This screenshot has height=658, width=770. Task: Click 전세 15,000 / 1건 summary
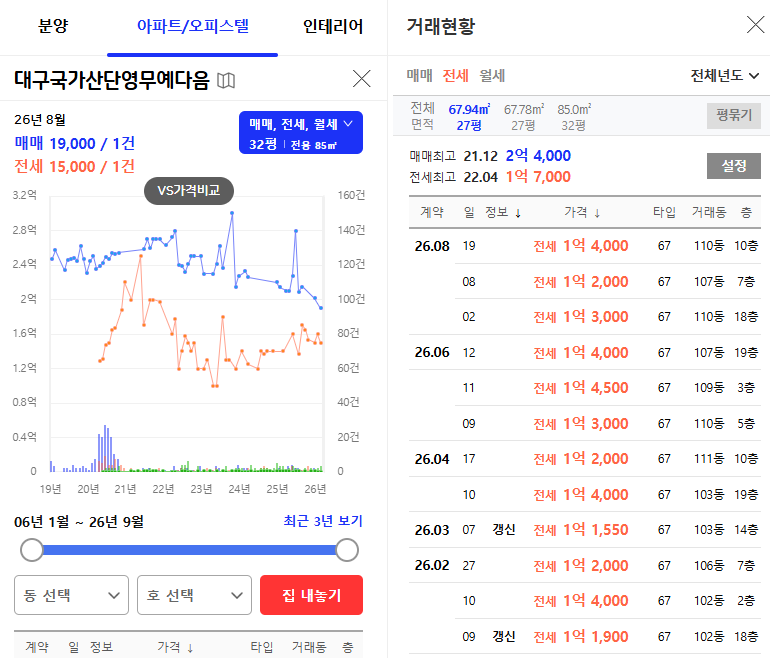click(x=75, y=166)
